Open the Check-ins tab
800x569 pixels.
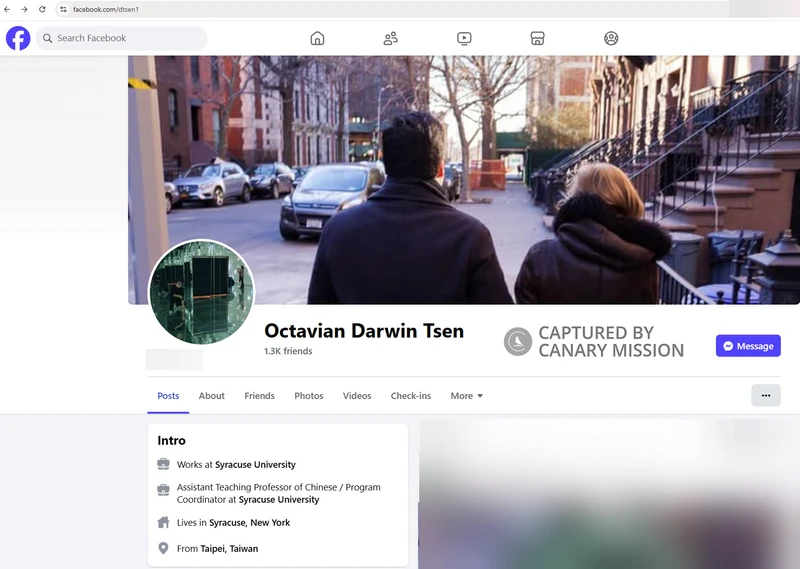411,395
